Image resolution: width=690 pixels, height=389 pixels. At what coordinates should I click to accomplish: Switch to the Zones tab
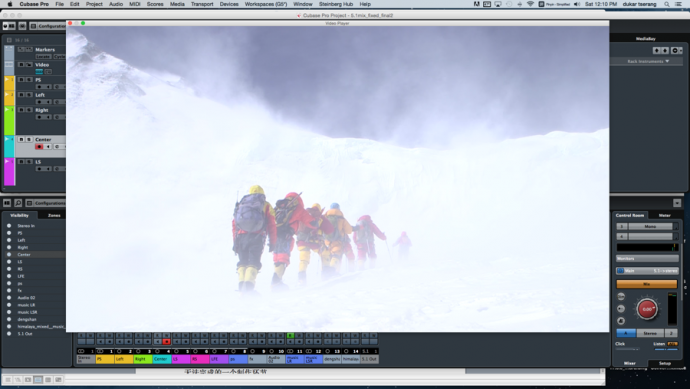click(54, 215)
